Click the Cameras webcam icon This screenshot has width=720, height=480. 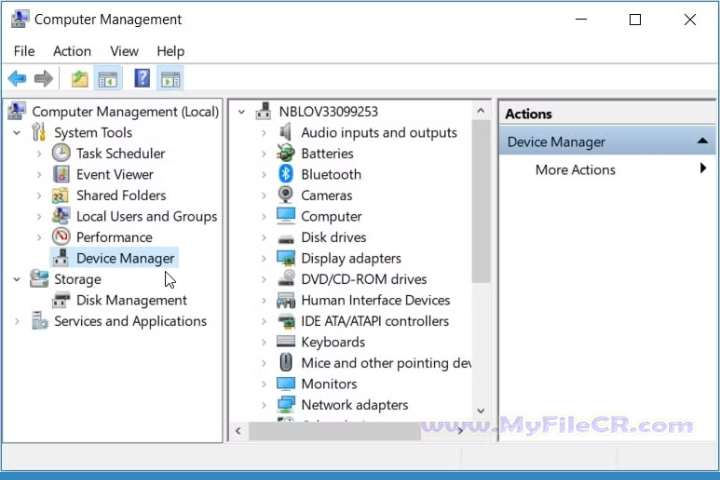pos(286,195)
